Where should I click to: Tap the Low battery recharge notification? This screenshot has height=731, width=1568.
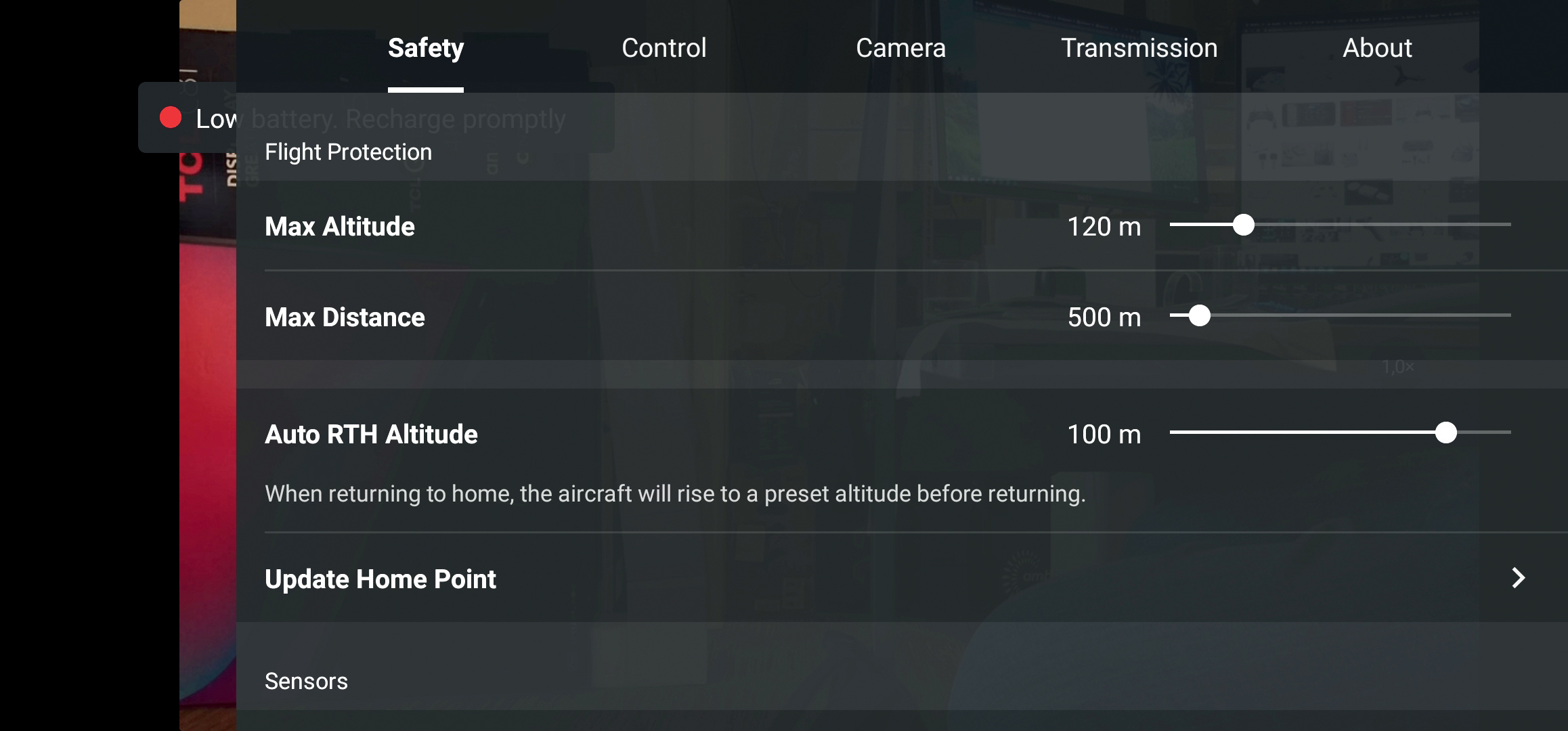pos(376,118)
